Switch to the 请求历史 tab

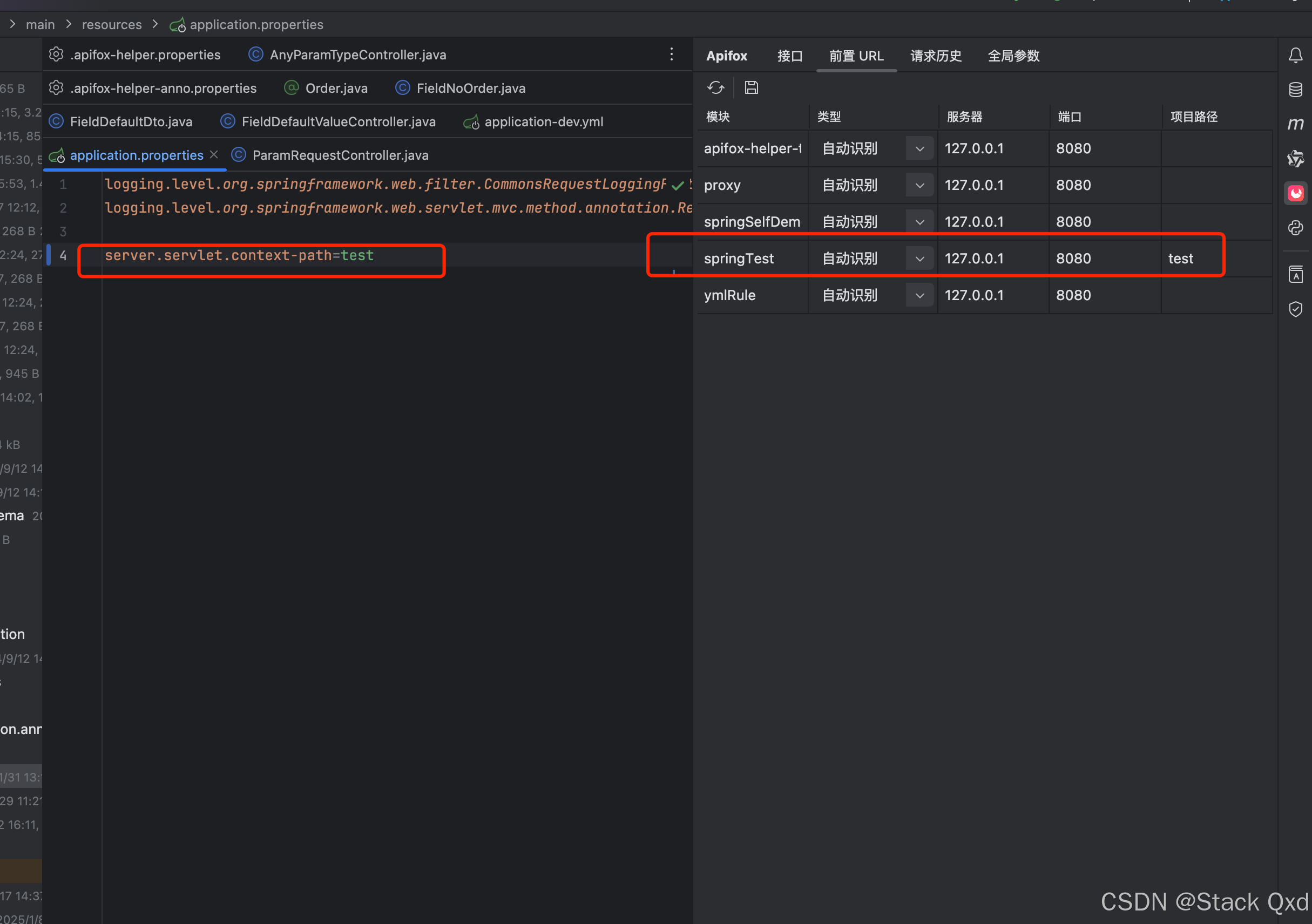tap(936, 56)
